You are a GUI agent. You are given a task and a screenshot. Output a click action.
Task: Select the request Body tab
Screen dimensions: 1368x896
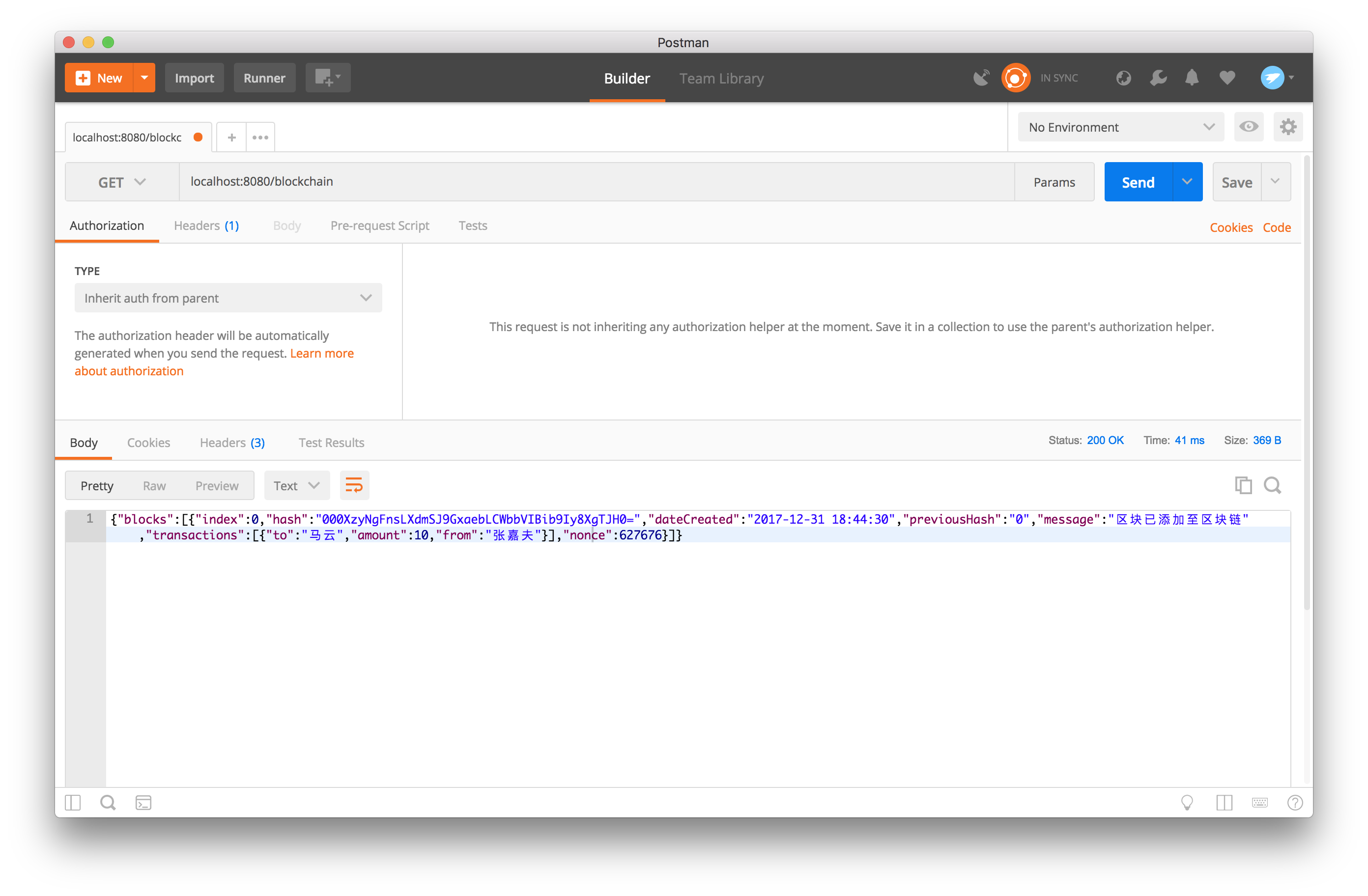pyautogui.click(x=287, y=226)
